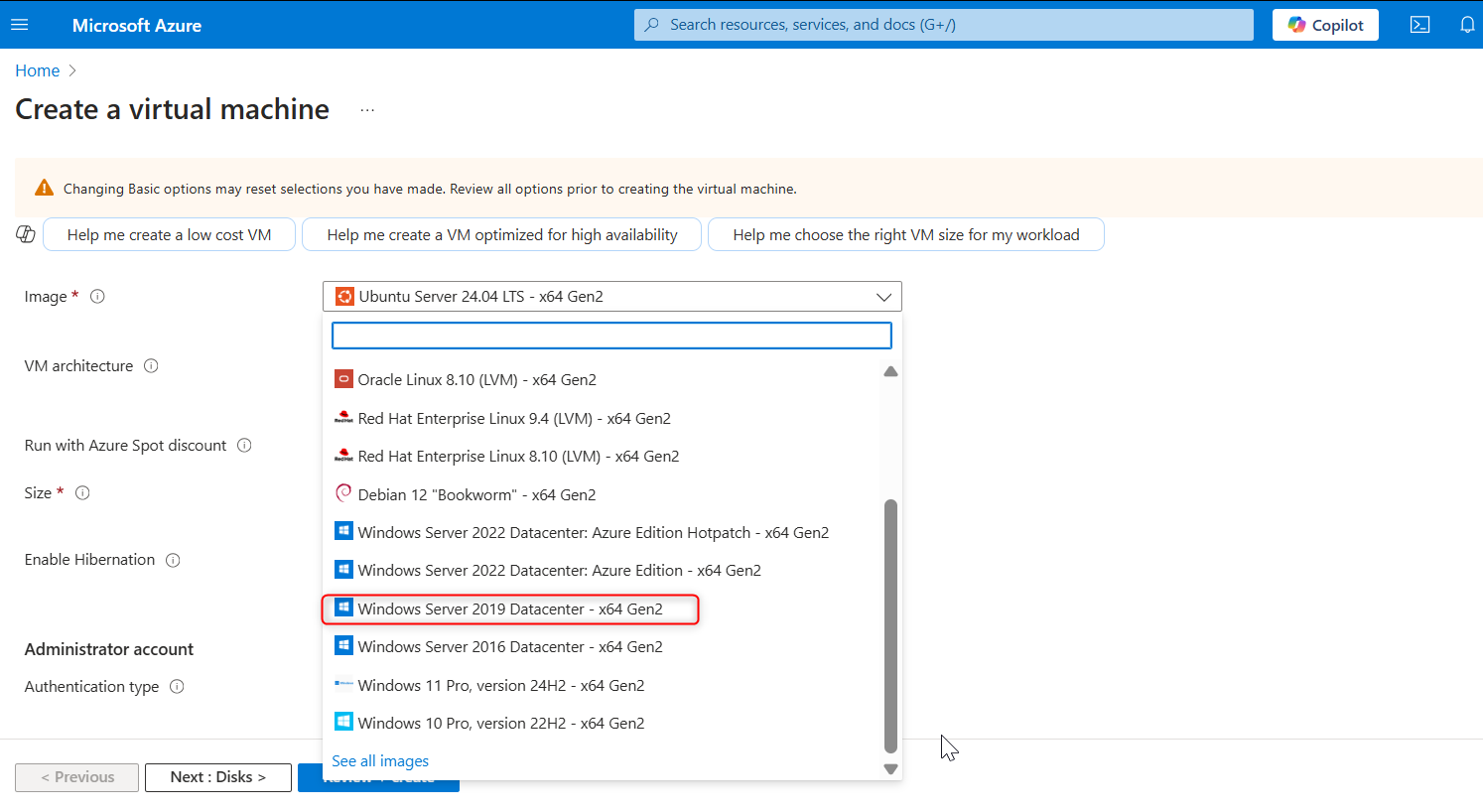Click the Windows 11 Pro icon
1483x812 pixels.
click(343, 684)
